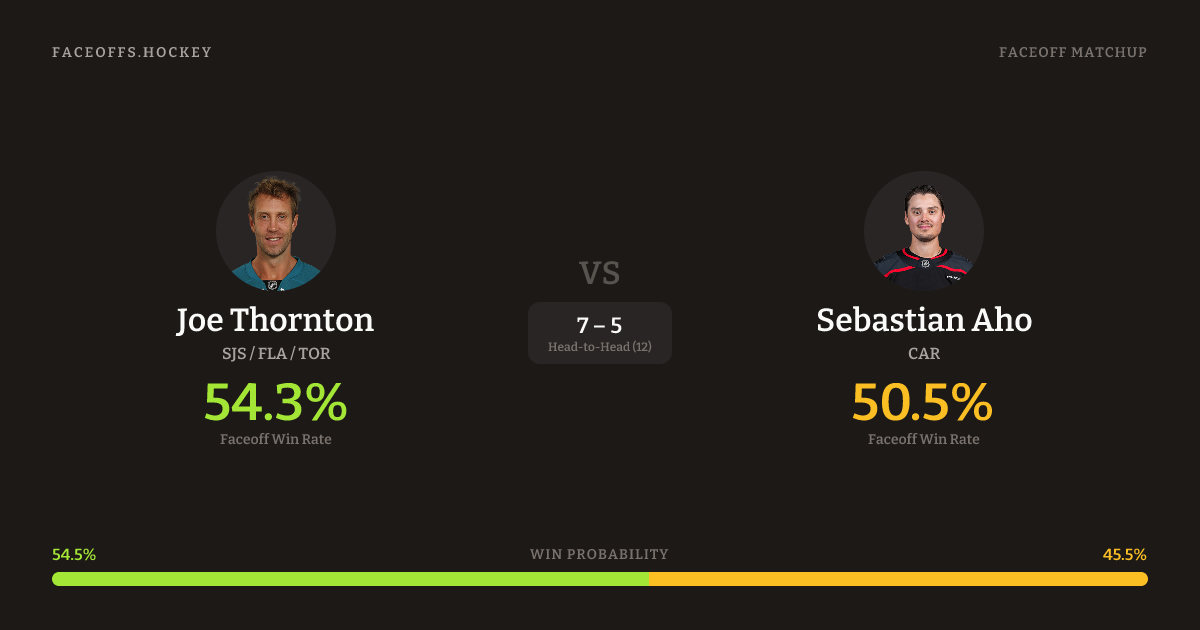Click the SJS / FLA / TOR team text
The height and width of the screenshot is (630, 1200).
coord(275,354)
